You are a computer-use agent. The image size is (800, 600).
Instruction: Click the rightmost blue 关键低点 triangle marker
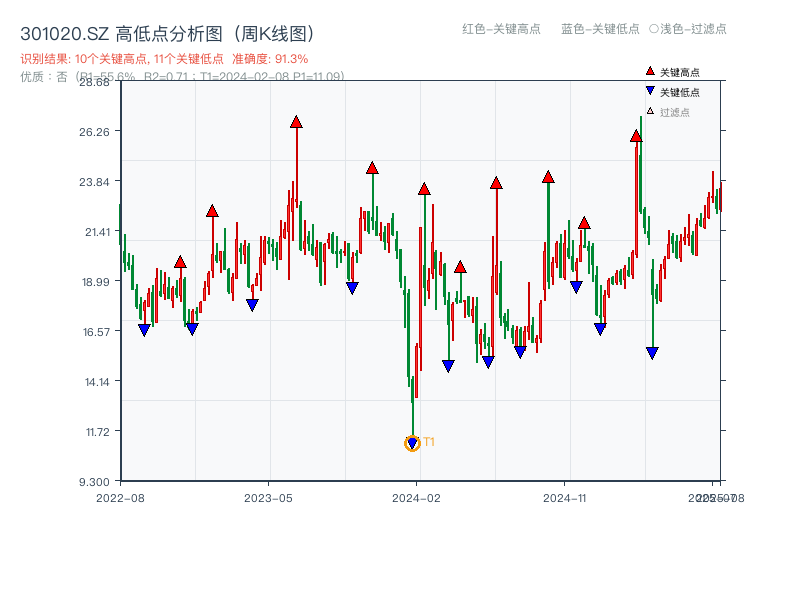click(x=651, y=351)
